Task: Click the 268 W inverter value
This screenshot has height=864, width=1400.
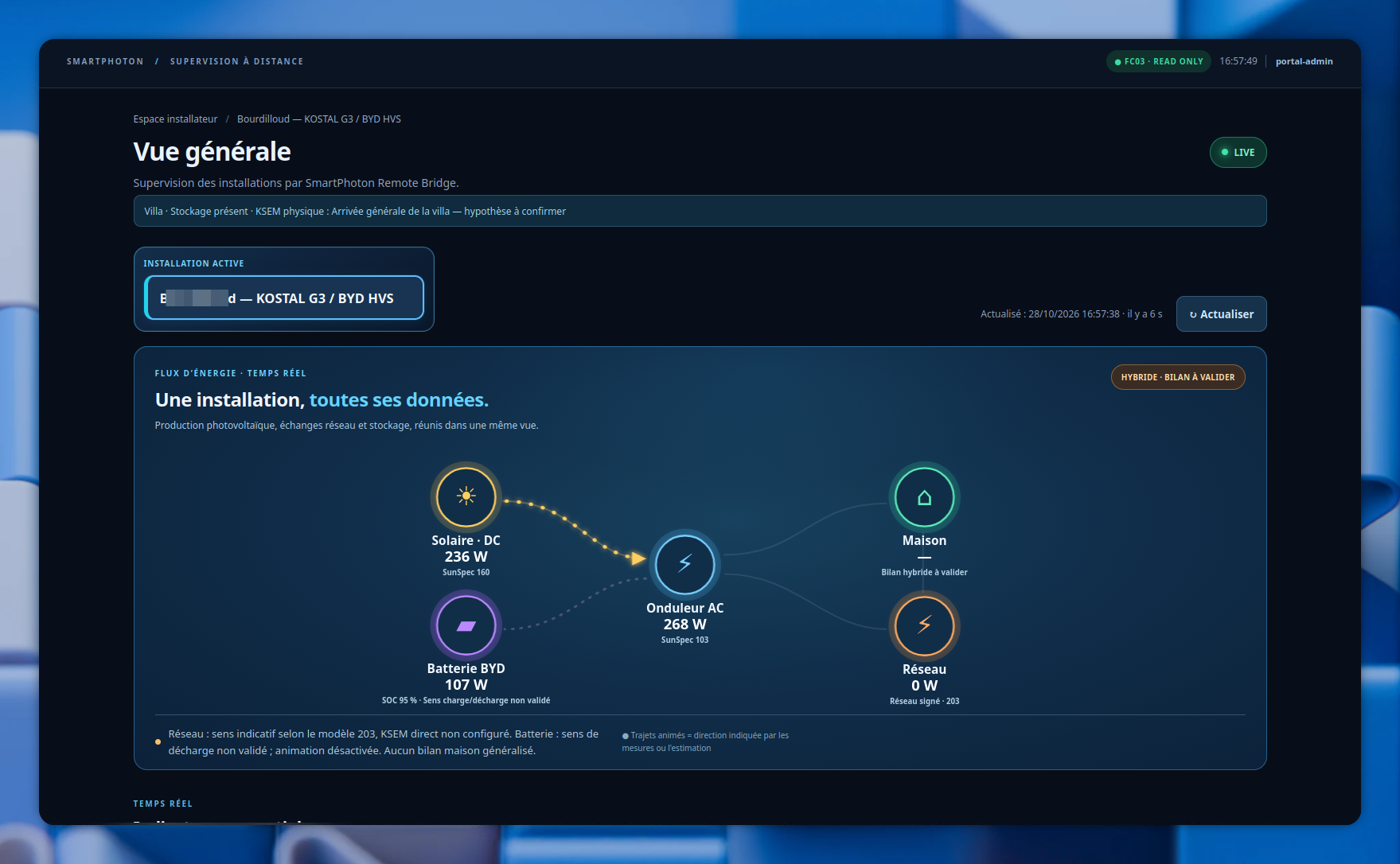Action: [684, 625]
